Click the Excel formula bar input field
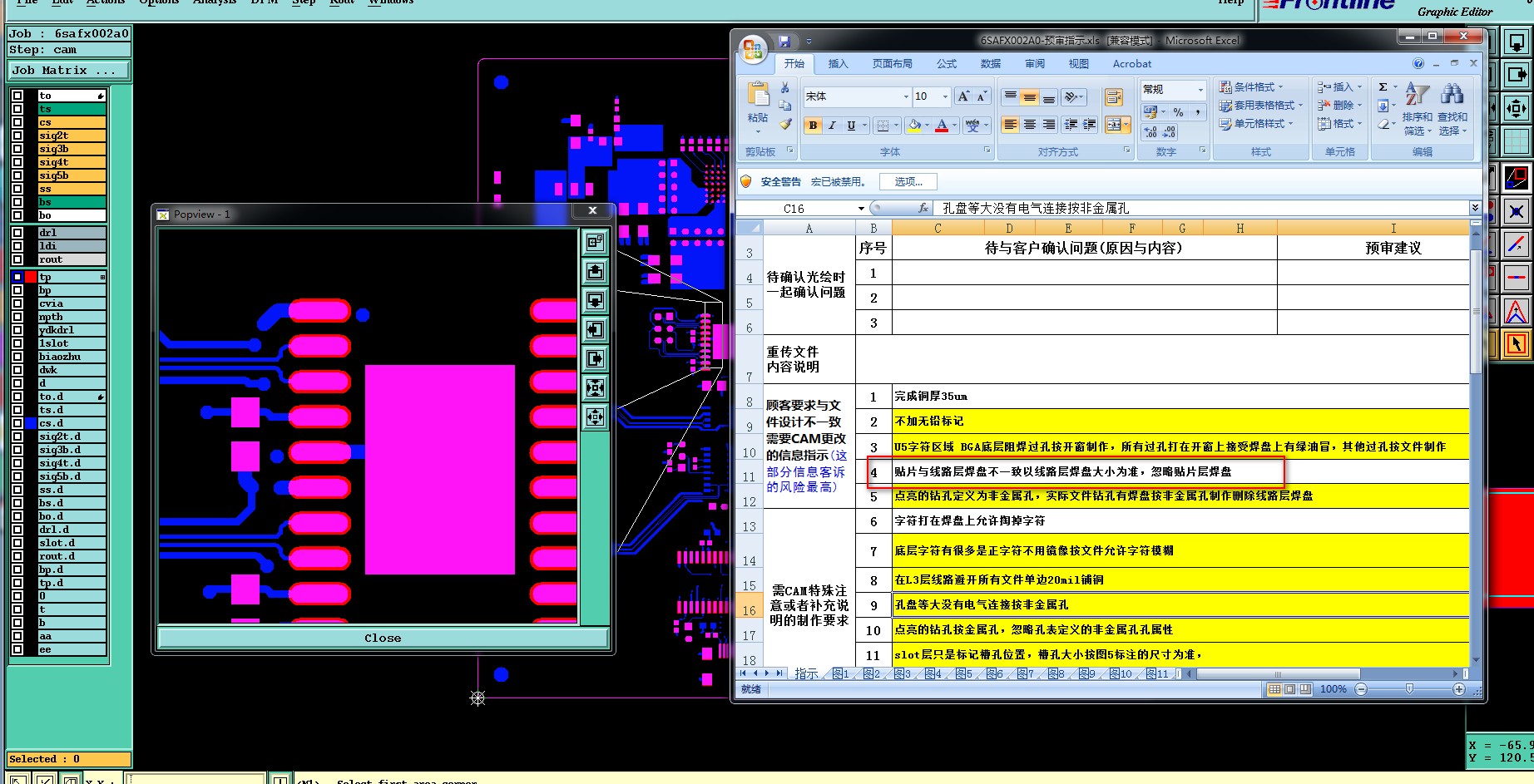 [x=1200, y=209]
